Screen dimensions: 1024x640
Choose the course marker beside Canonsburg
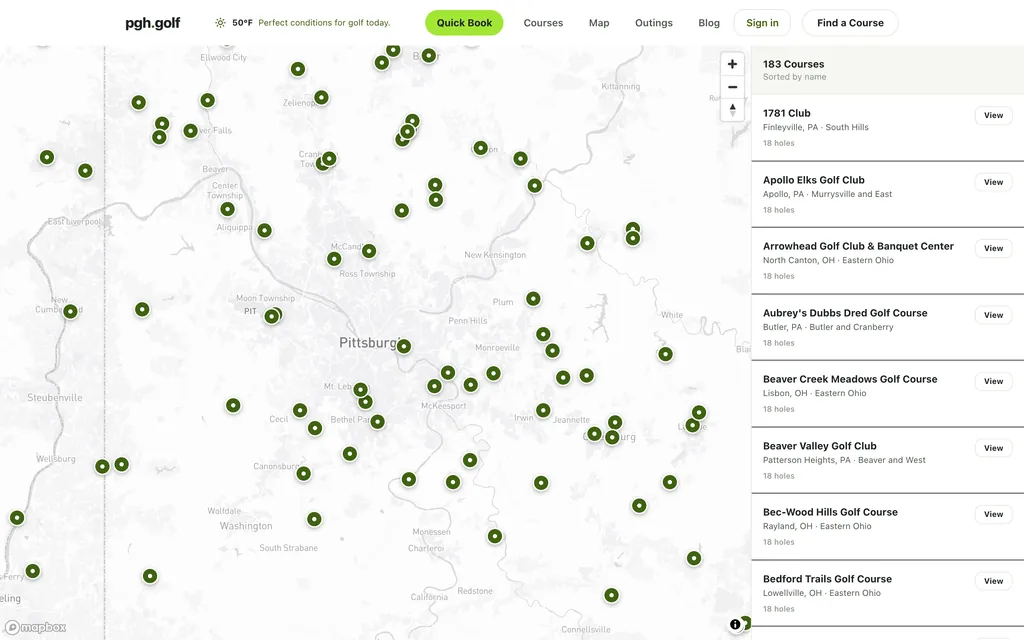(x=303, y=473)
